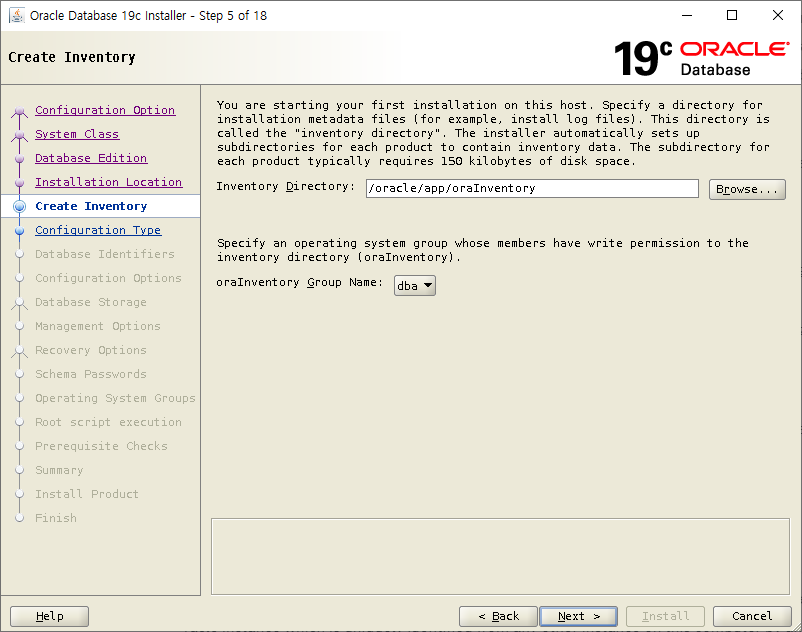The width and height of the screenshot is (802, 632).
Task: Click the Configuration Option step node icon
Action: [19, 111]
